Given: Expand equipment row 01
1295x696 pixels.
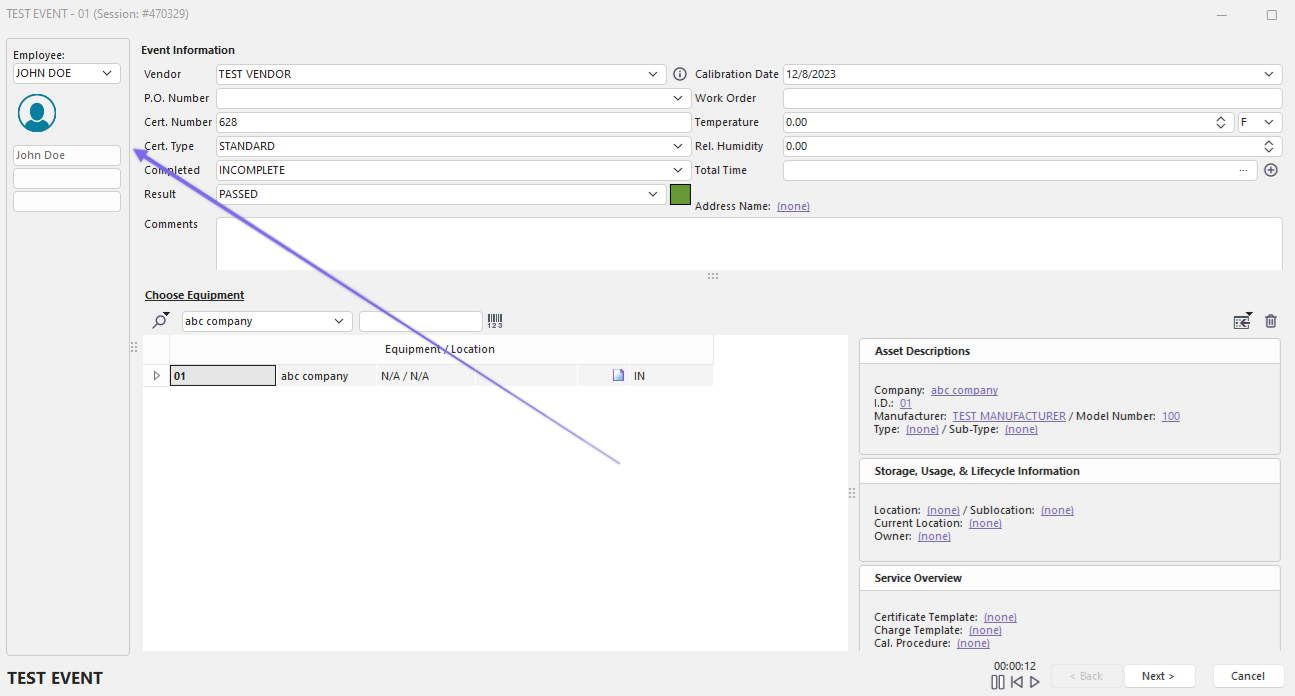Looking at the screenshot, I should (156, 376).
